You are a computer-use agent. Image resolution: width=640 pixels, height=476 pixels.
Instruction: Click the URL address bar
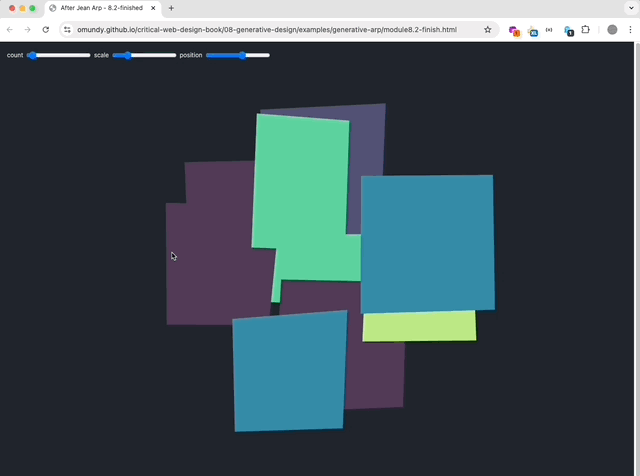point(270,30)
